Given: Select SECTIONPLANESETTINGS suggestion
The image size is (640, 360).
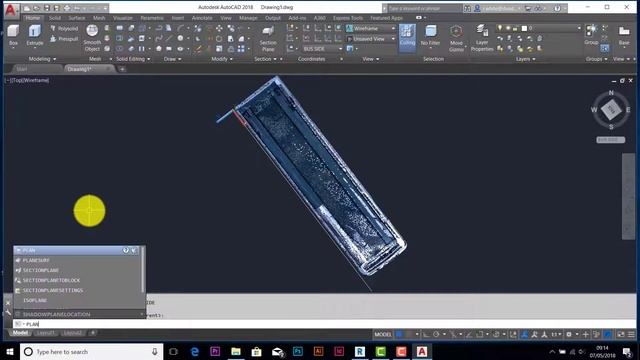Looking at the screenshot, I should tap(78, 290).
